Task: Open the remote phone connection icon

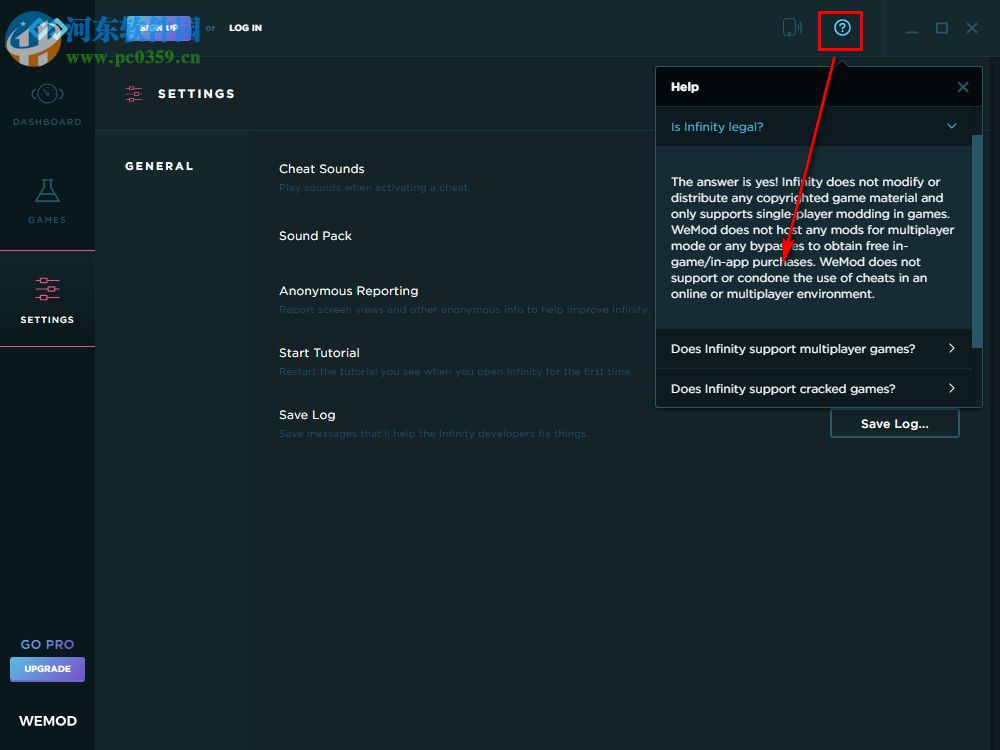Action: tap(792, 27)
